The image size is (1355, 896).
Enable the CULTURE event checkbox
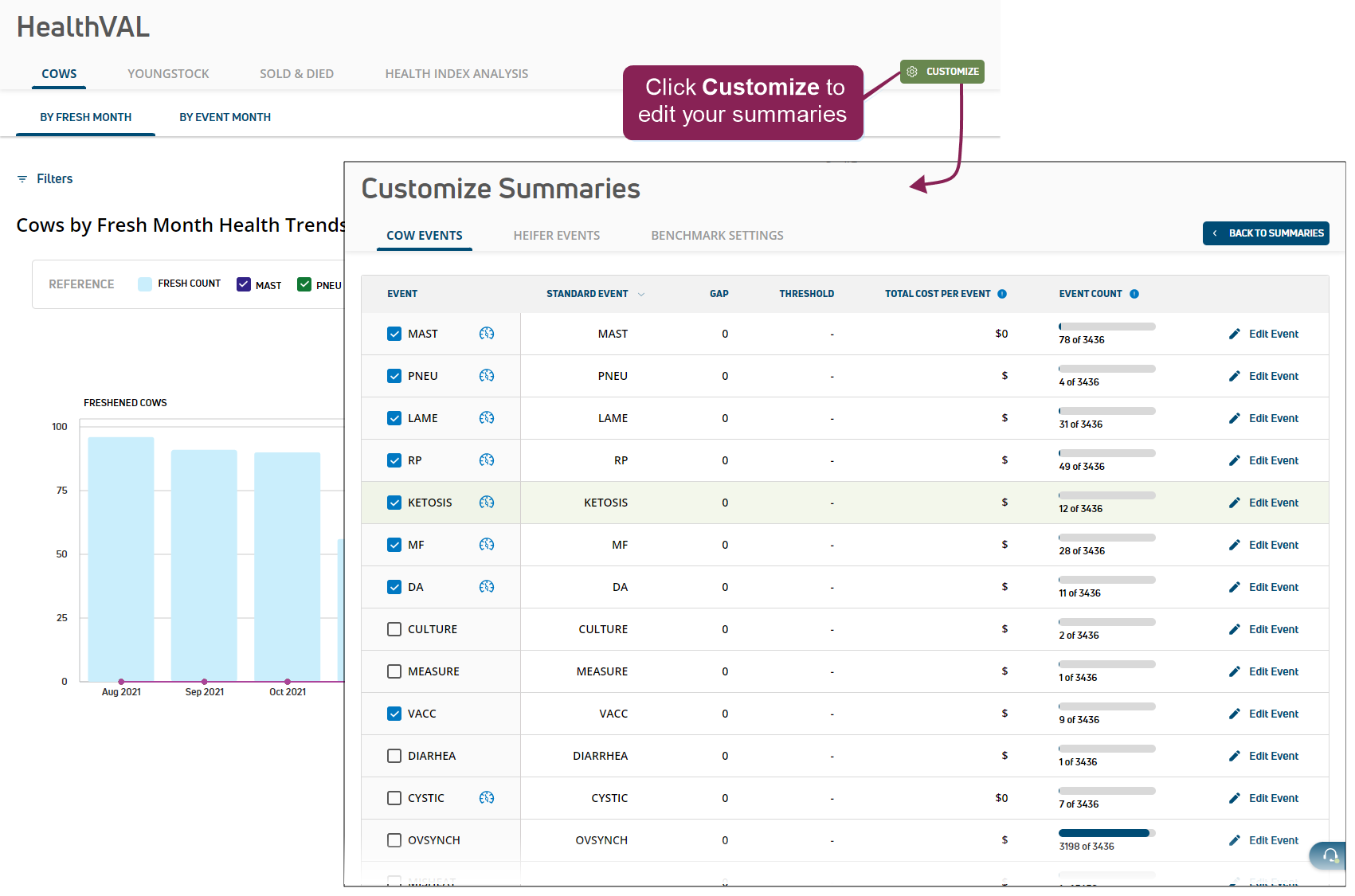[x=394, y=629]
